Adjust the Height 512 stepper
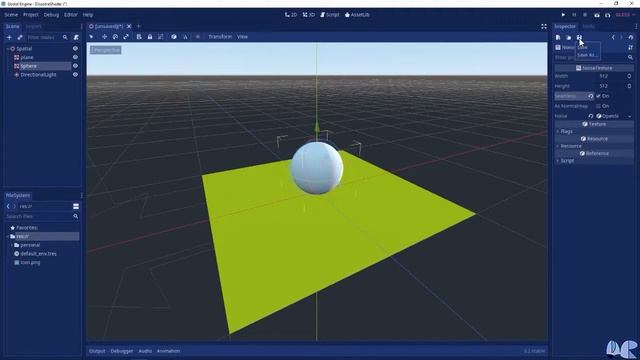Viewport: 640px width, 360px height. (x=629, y=86)
